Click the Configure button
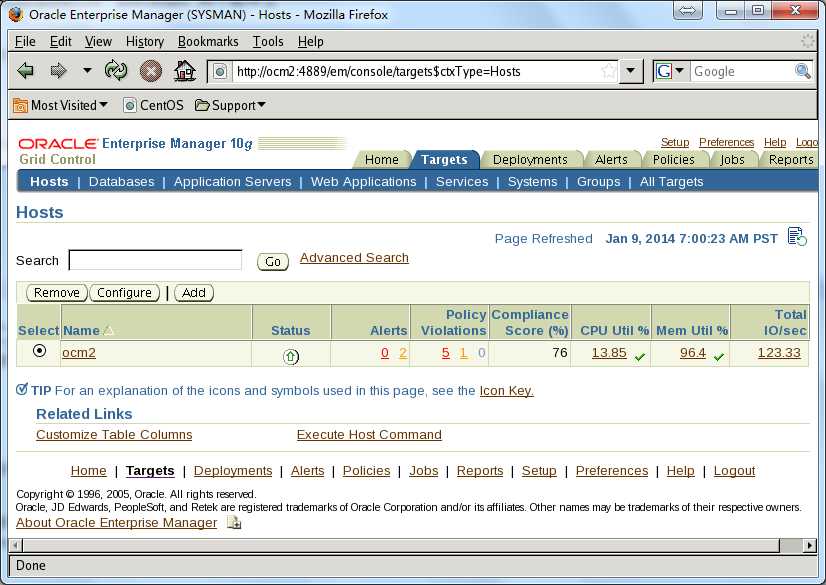This screenshot has width=826, height=585. coord(124,293)
